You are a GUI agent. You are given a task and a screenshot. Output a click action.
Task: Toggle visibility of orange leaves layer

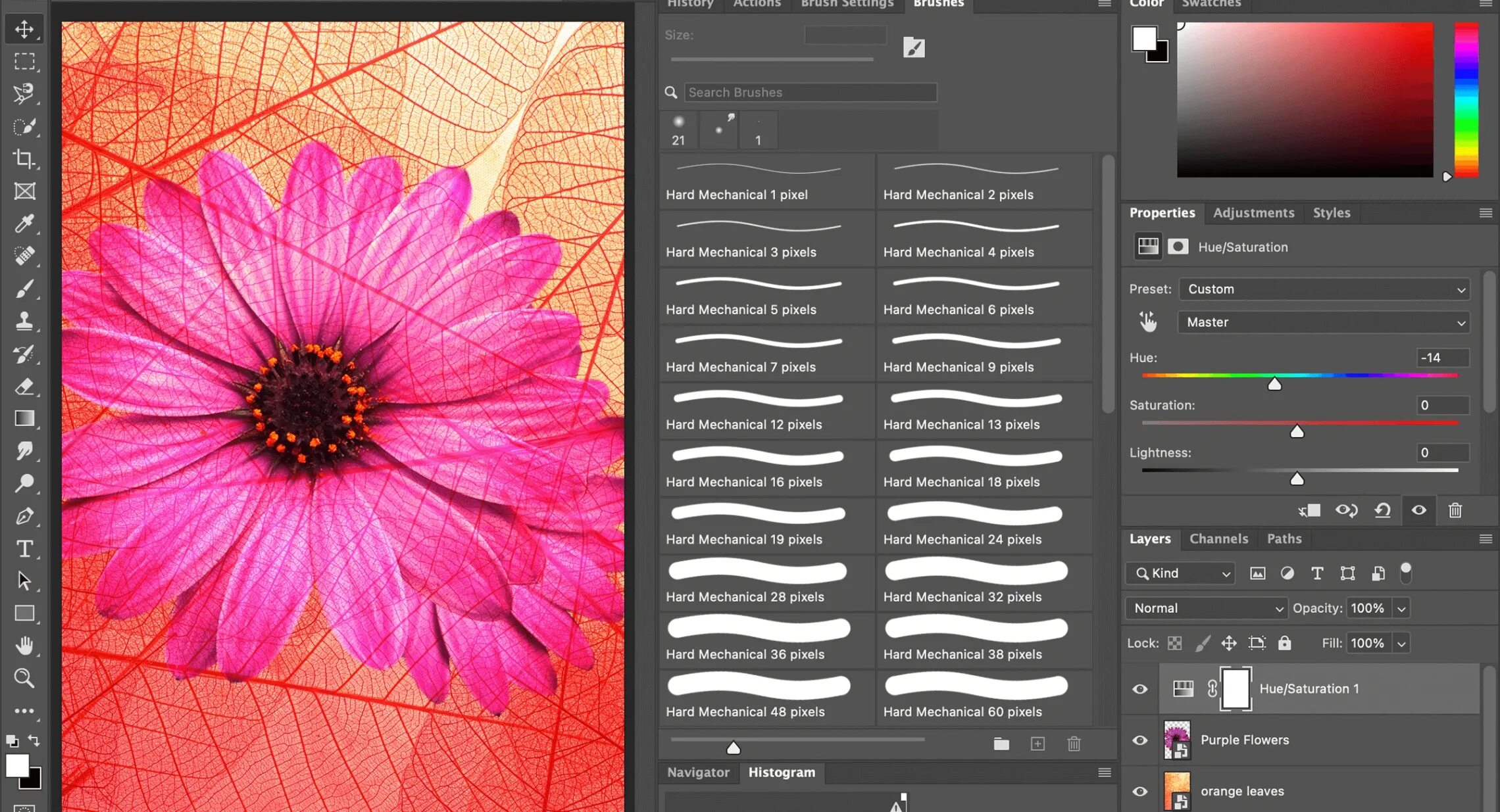[1140, 791]
